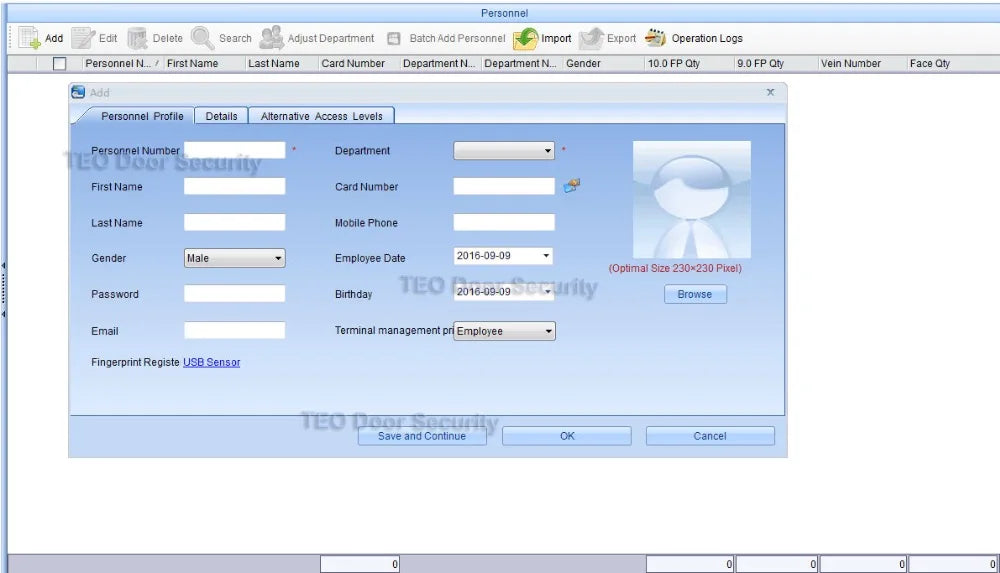The width and height of the screenshot is (1000, 573).
Task: Click the Import toolbar icon
Action: 526,39
